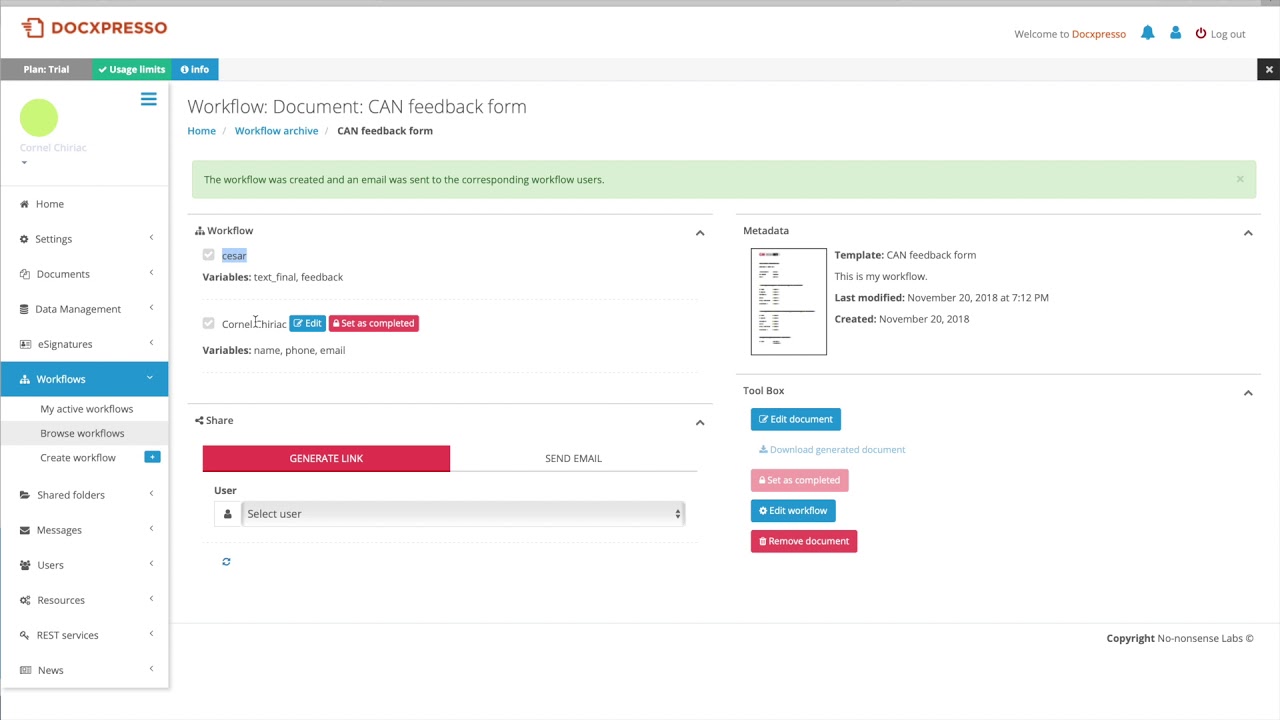Click the Home house icon in sidebar
The height and width of the screenshot is (720, 1280).
25,204
